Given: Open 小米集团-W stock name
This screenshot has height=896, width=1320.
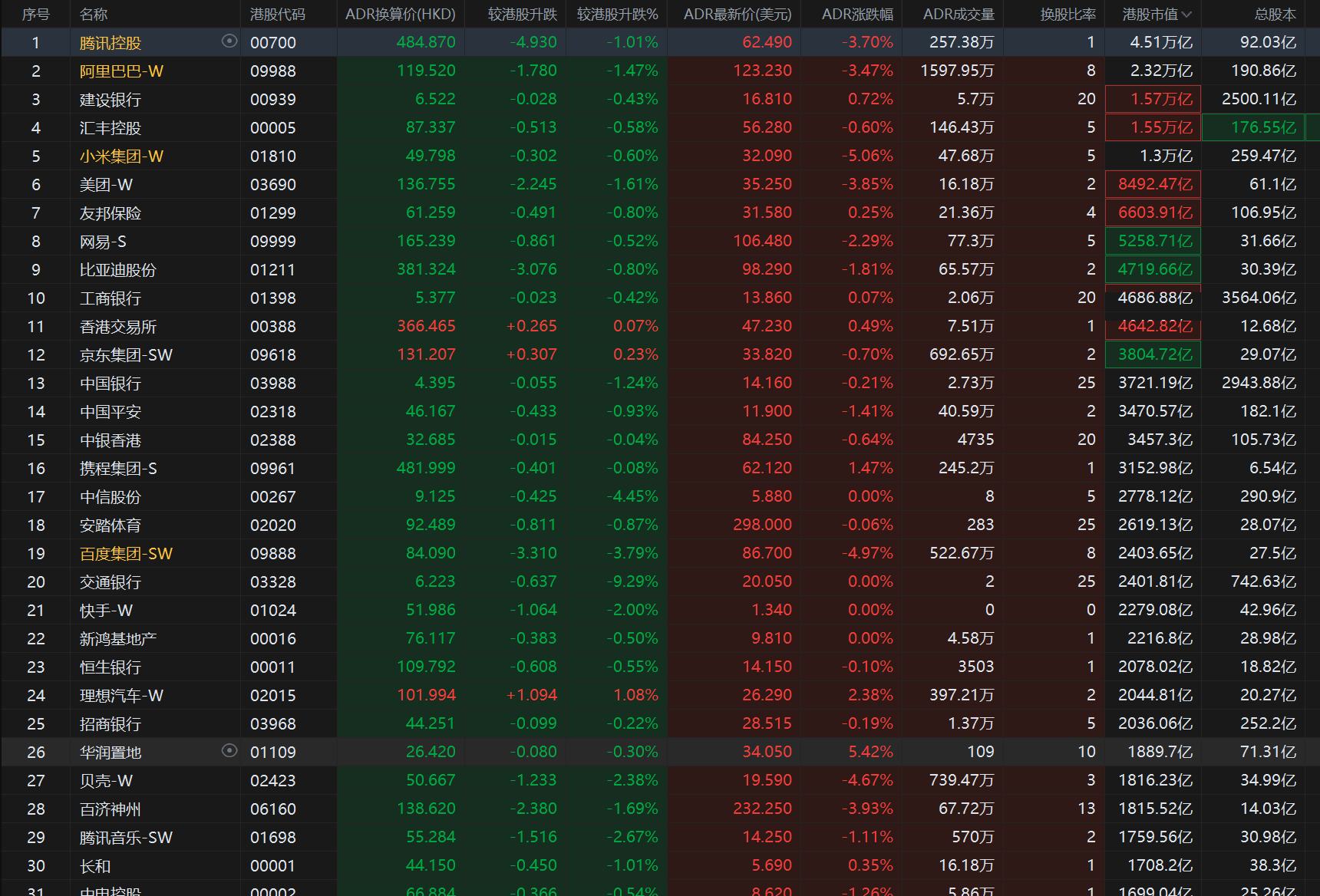Looking at the screenshot, I should [121, 156].
